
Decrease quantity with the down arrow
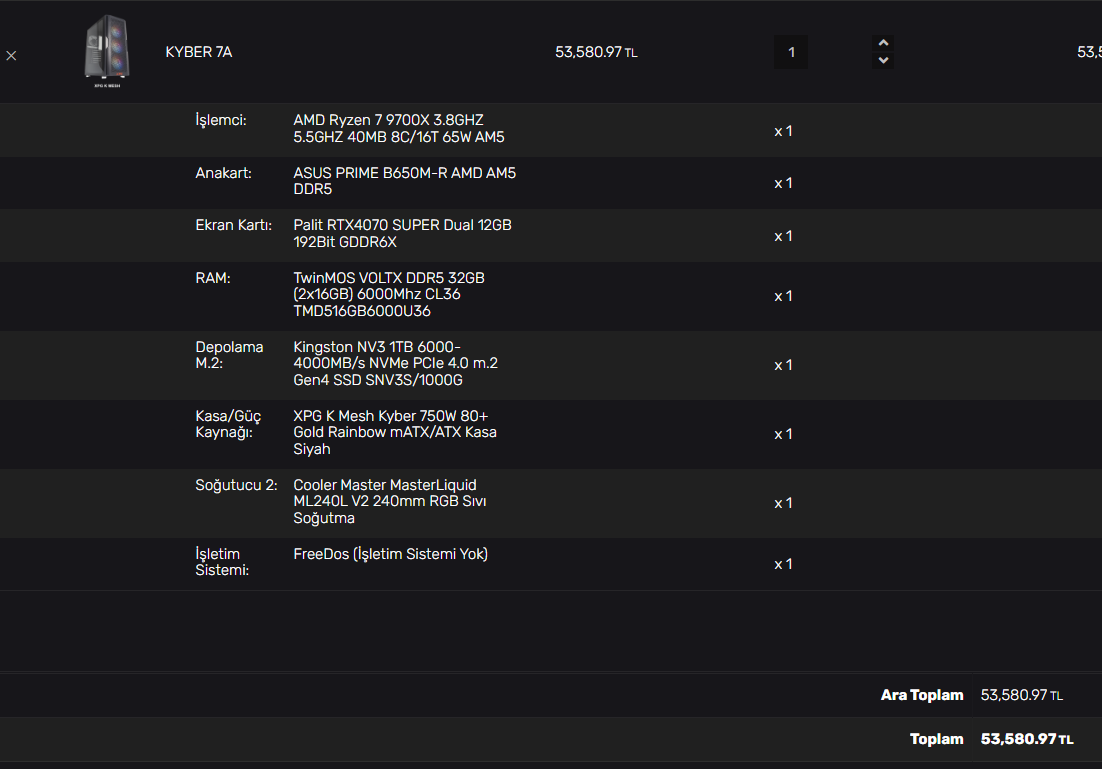(882, 61)
